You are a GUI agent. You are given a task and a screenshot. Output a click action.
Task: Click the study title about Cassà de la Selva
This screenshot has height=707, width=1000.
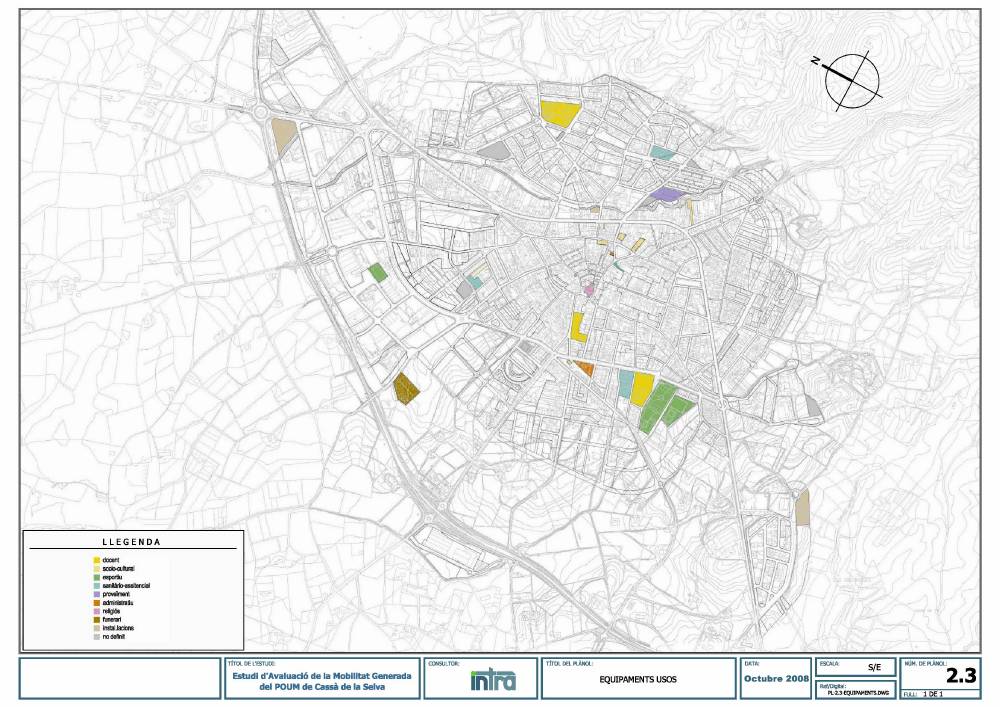(x=319, y=682)
